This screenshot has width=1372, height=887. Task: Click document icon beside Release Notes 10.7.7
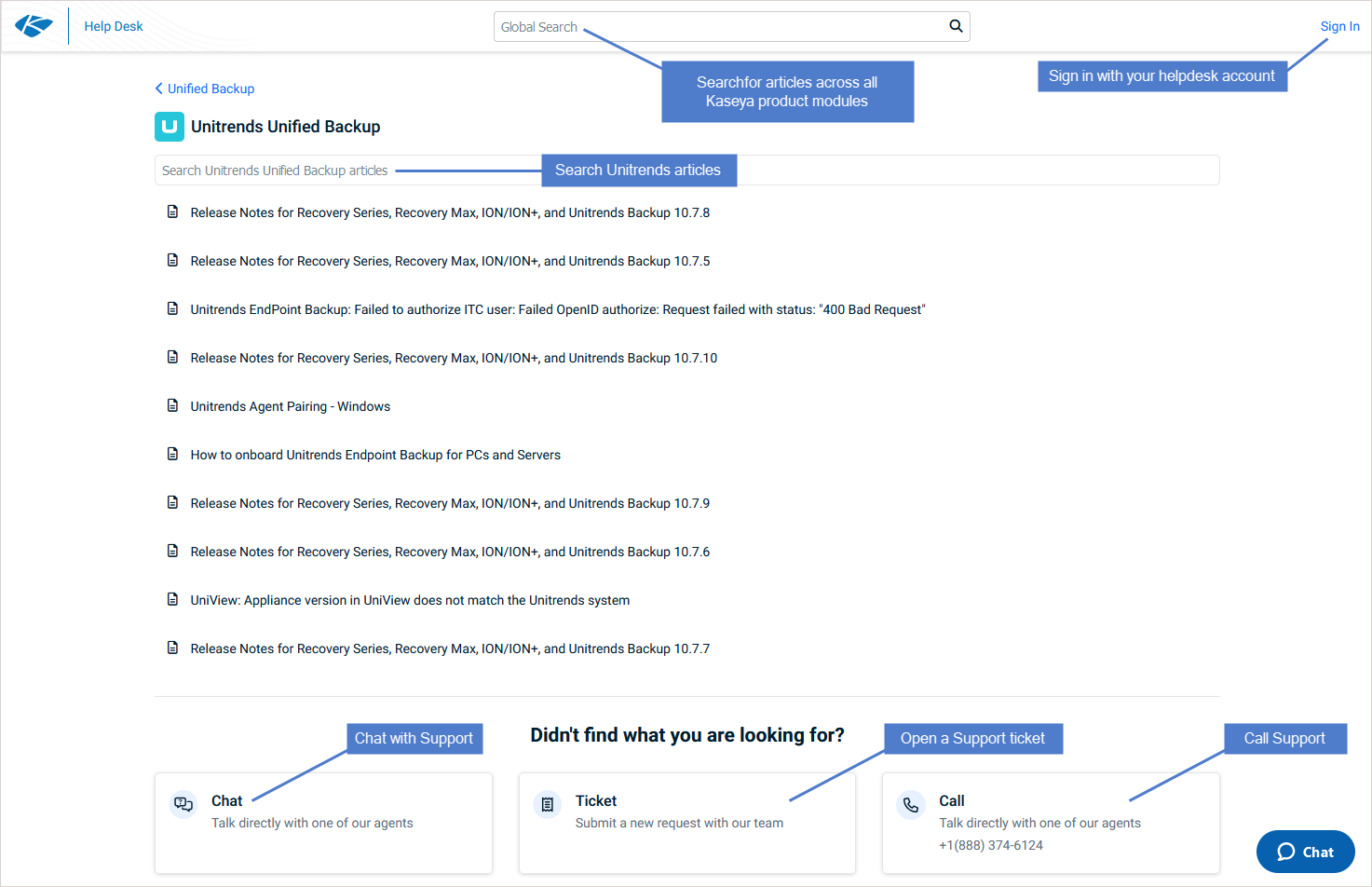[172, 648]
